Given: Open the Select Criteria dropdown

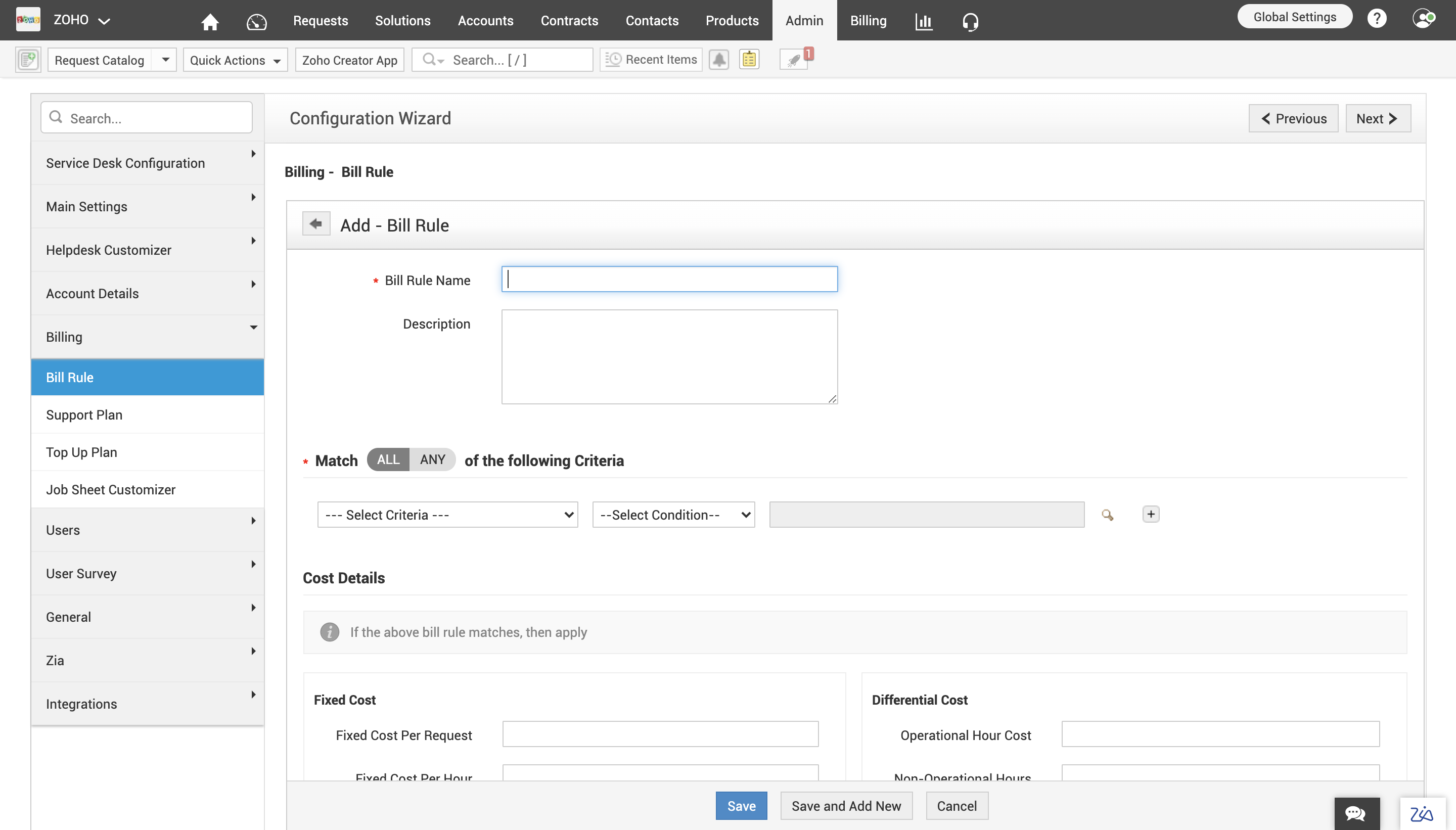Looking at the screenshot, I should [447, 514].
